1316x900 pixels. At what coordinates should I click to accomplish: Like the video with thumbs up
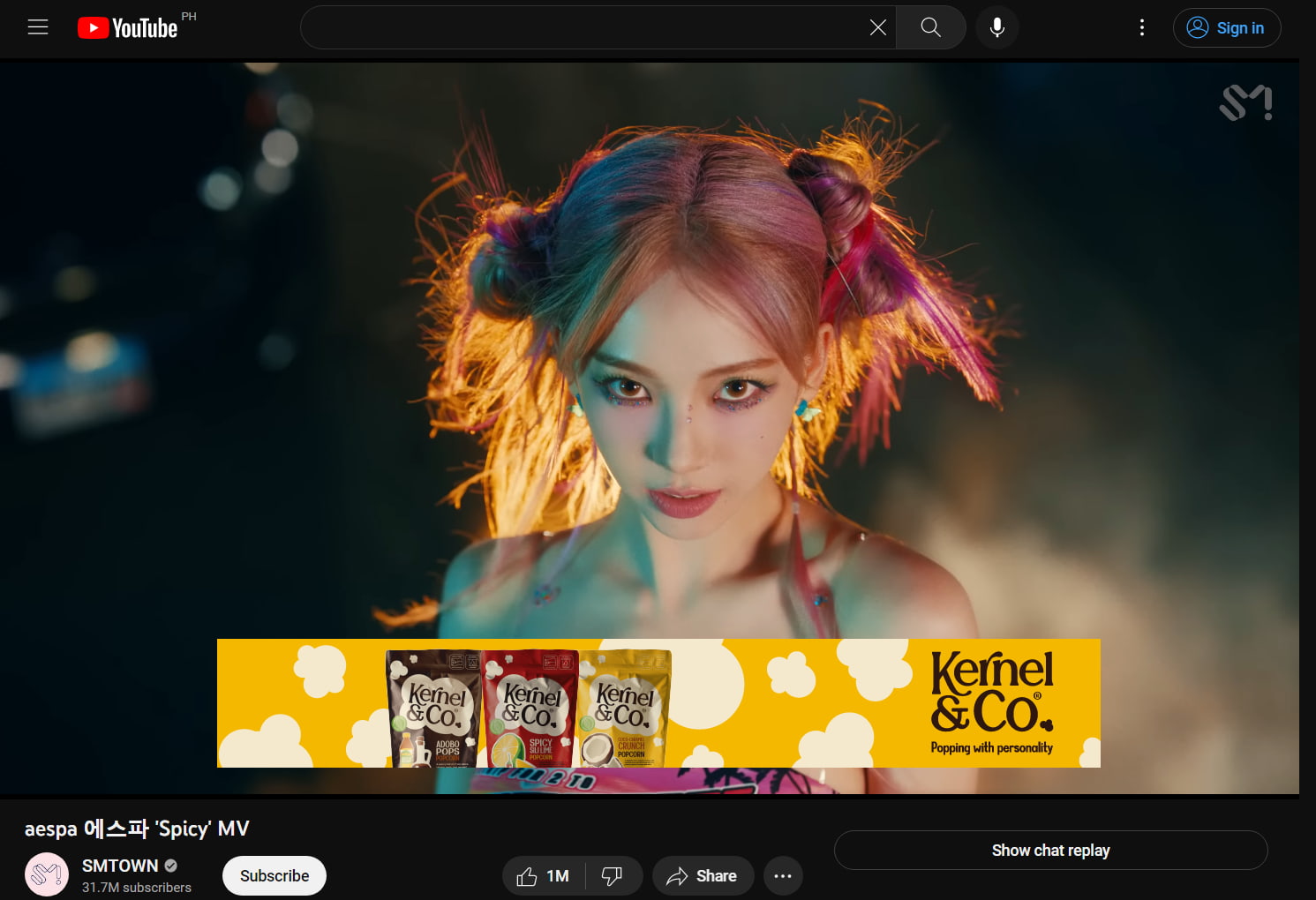click(543, 876)
